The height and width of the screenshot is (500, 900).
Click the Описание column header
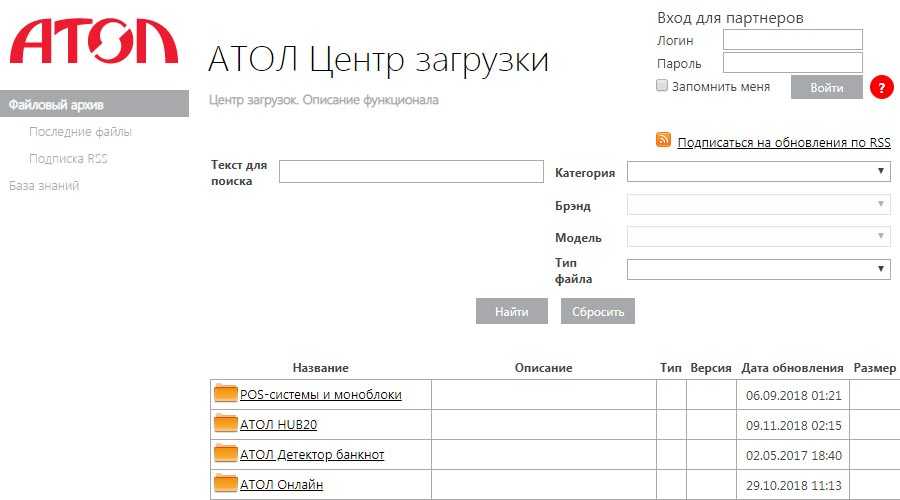click(x=544, y=368)
